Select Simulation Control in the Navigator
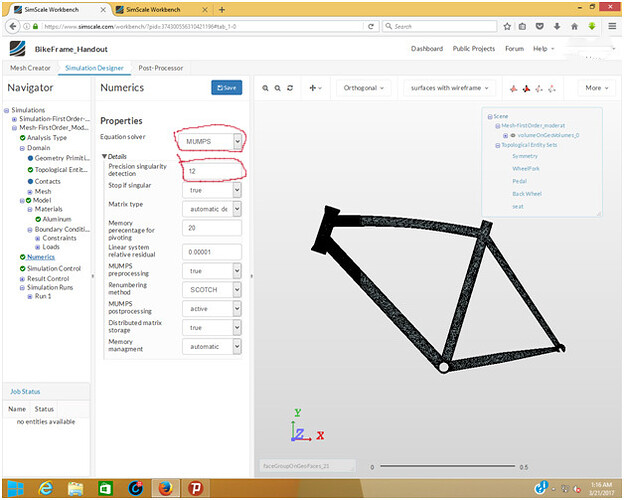The width and height of the screenshot is (624, 500). point(54,269)
